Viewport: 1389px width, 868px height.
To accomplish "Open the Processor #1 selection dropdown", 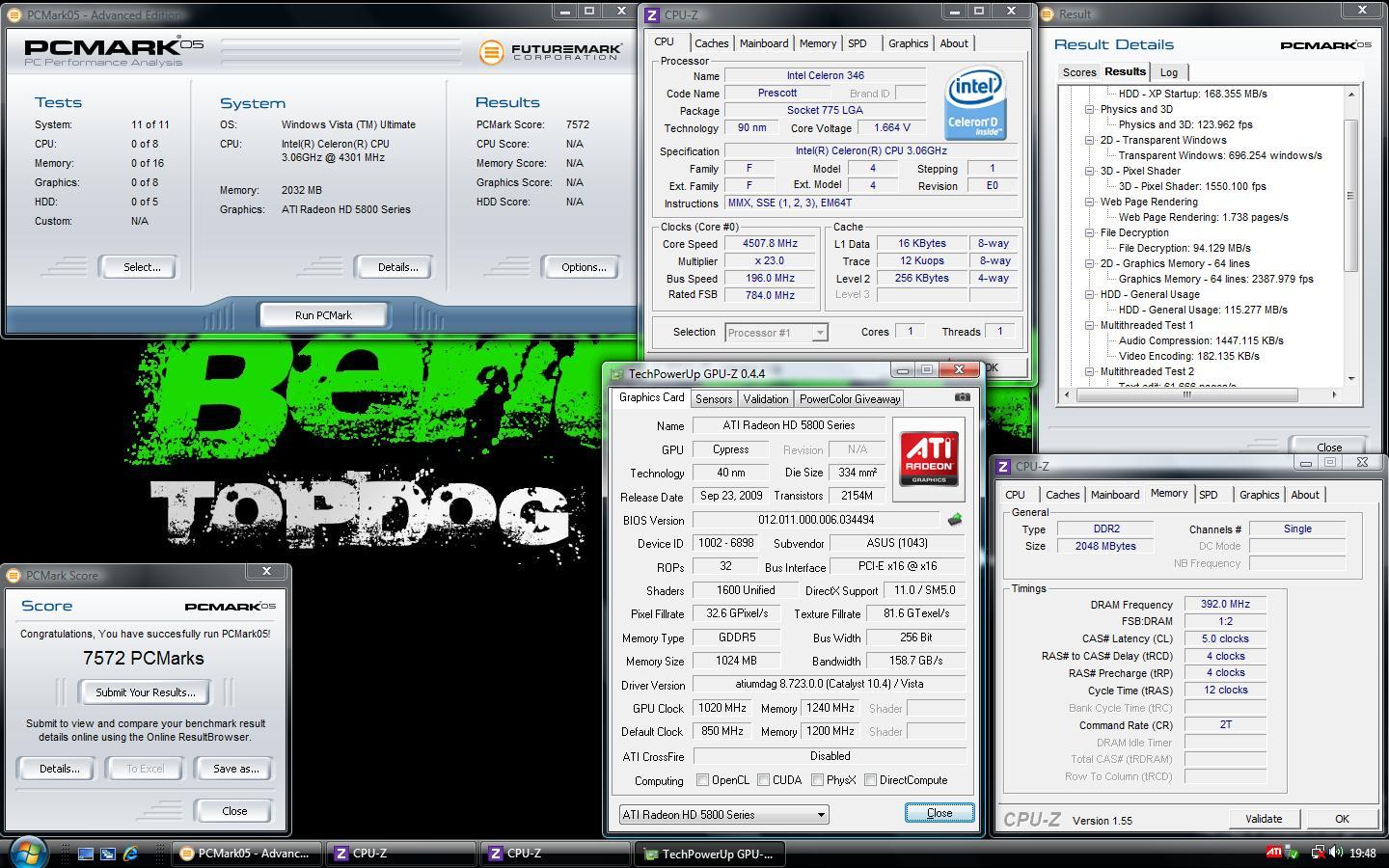I will click(x=776, y=333).
